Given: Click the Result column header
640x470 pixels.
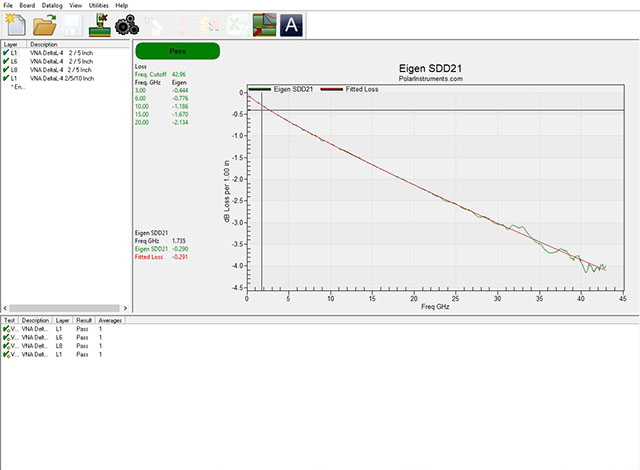Looking at the screenshot, I should pyautogui.click(x=83, y=320).
